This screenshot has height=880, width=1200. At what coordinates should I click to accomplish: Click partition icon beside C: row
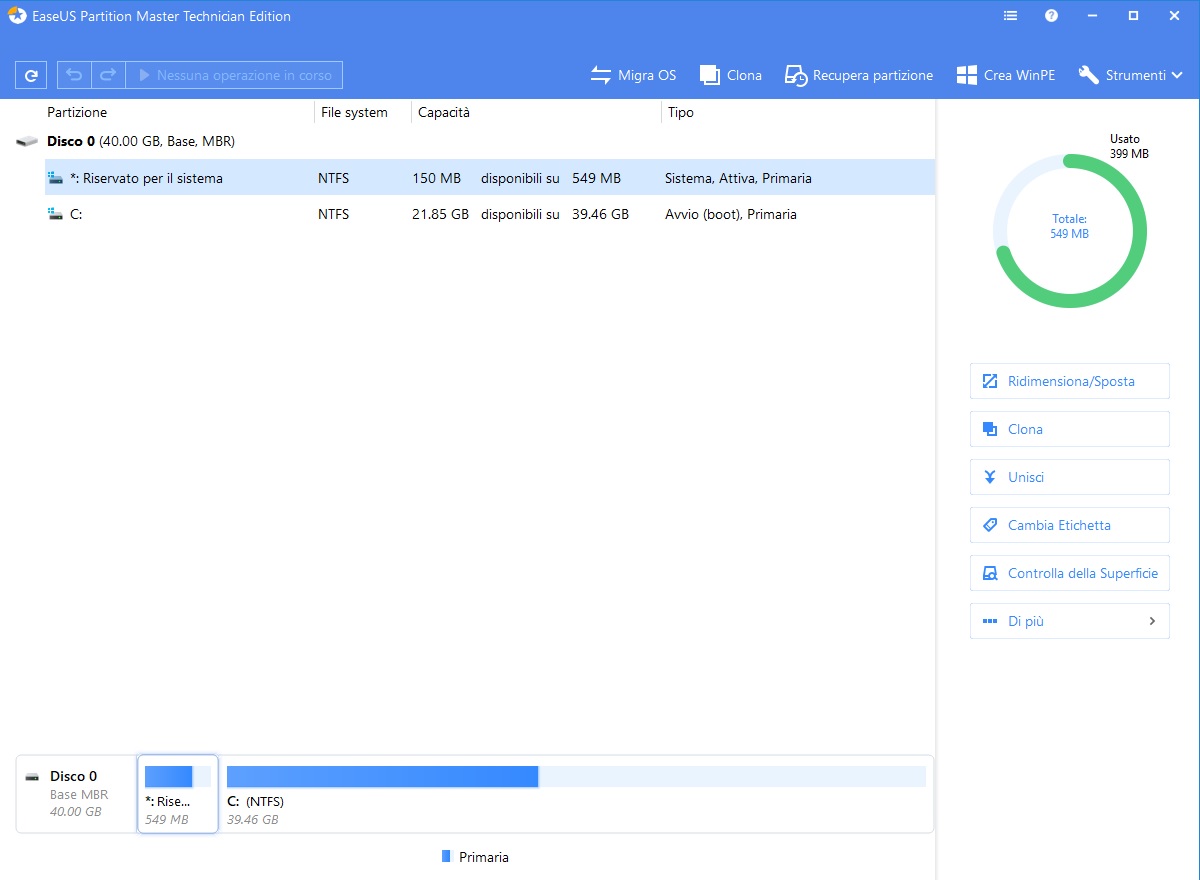tap(55, 214)
